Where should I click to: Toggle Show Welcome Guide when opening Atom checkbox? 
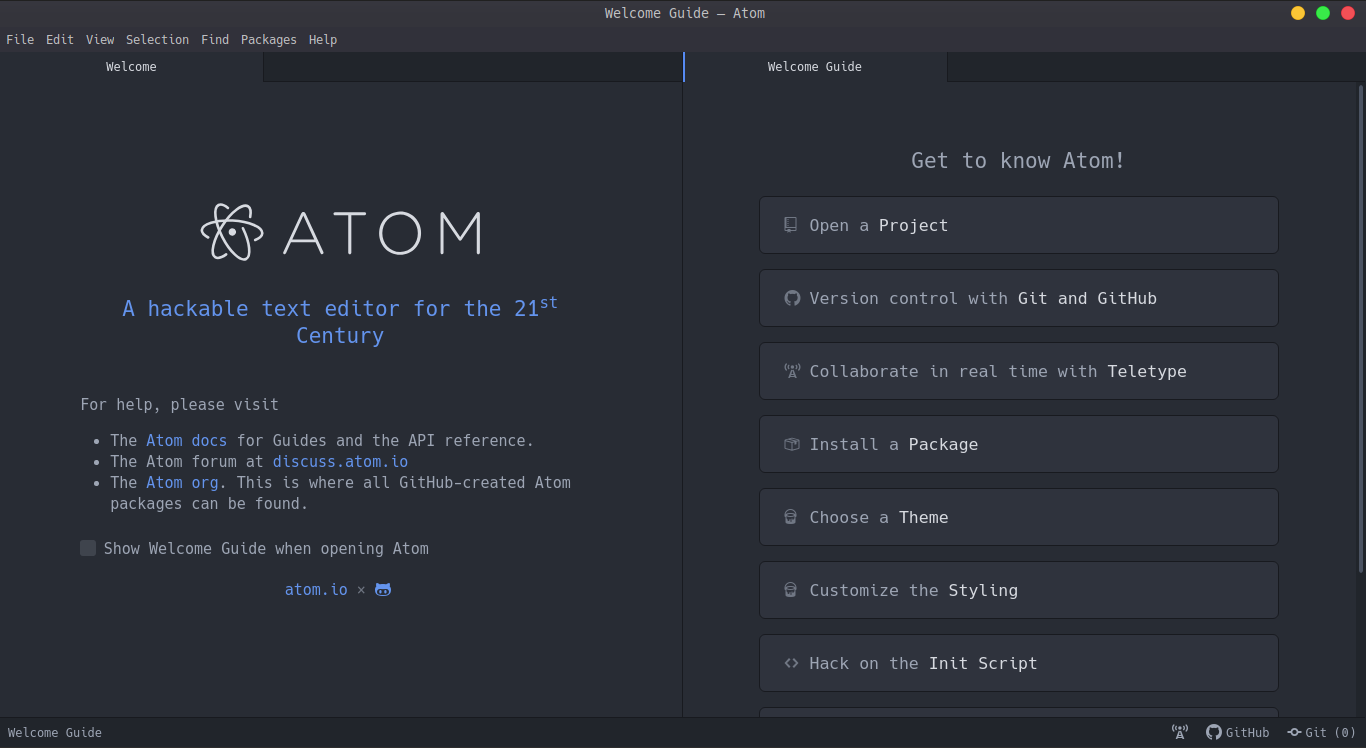point(88,548)
